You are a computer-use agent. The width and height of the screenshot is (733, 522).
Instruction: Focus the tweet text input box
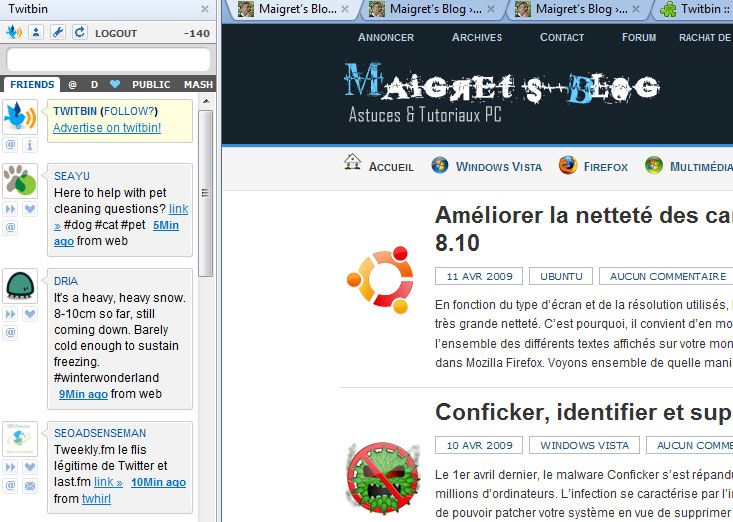[108, 60]
